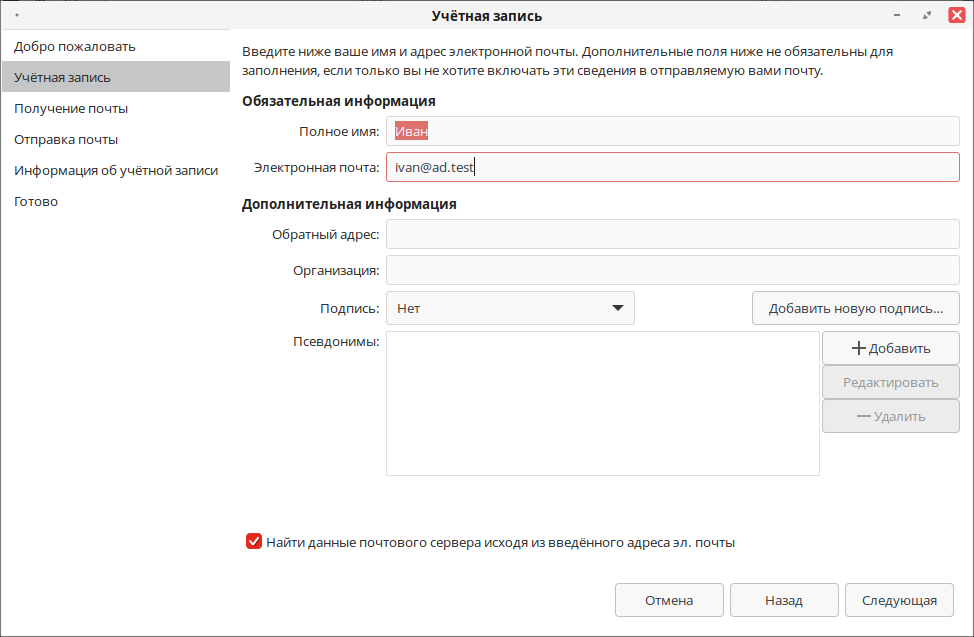Screen dimensions: 974x637
Task: Close the Учётная запись window
Action: click(x=957, y=15)
